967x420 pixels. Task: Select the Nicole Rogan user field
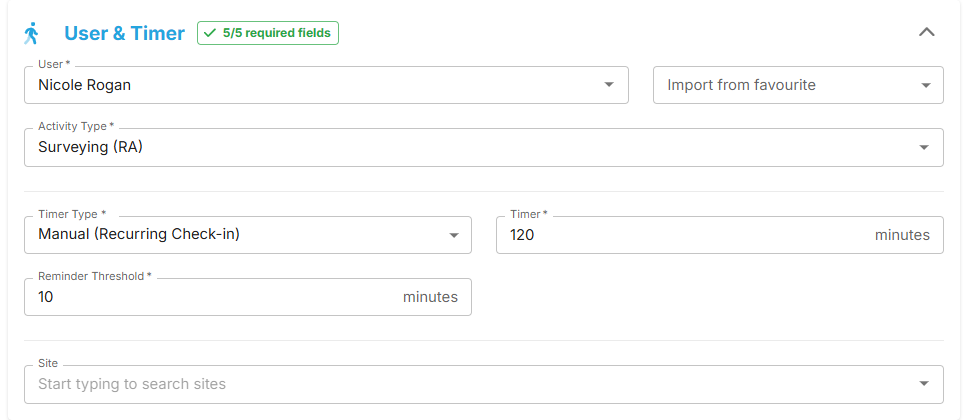pyautogui.click(x=326, y=85)
